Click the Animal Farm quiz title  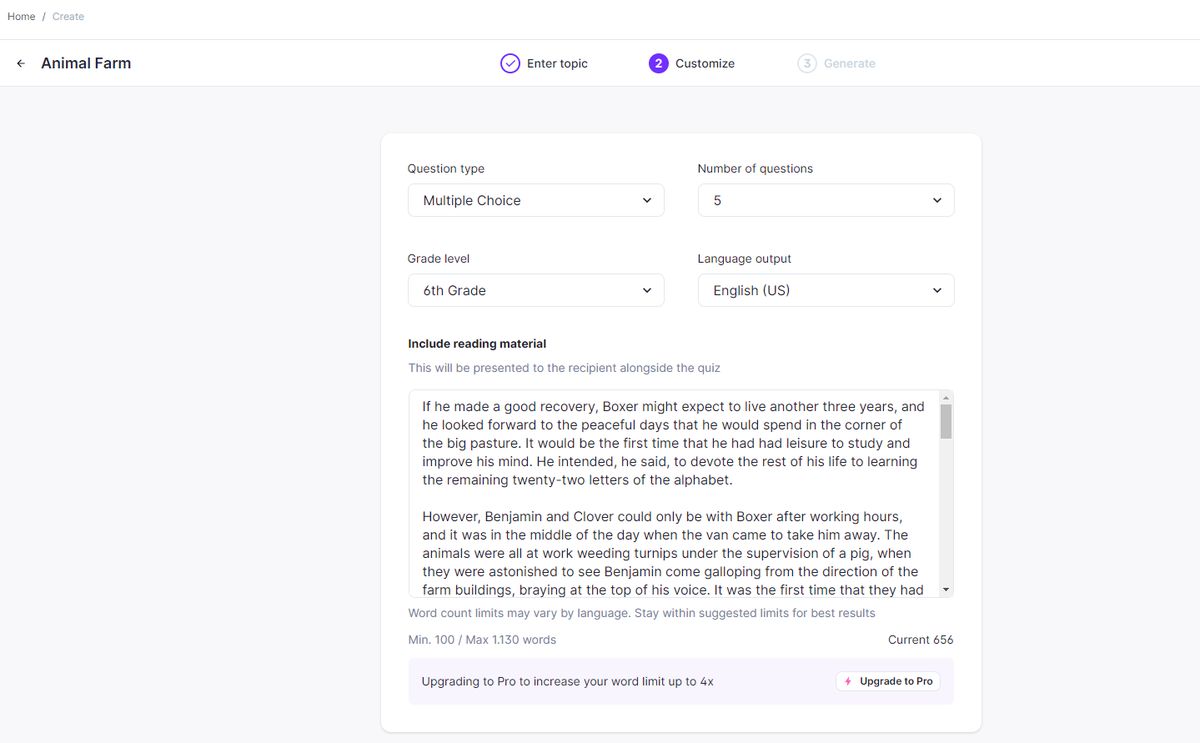86,63
